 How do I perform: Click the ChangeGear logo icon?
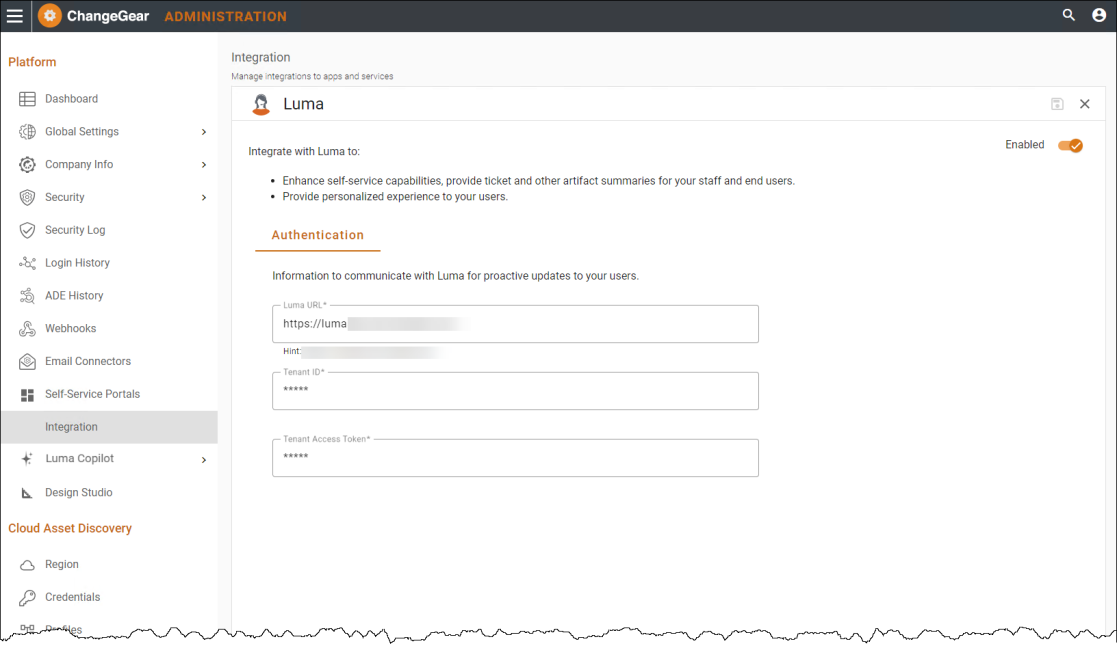(50, 16)
